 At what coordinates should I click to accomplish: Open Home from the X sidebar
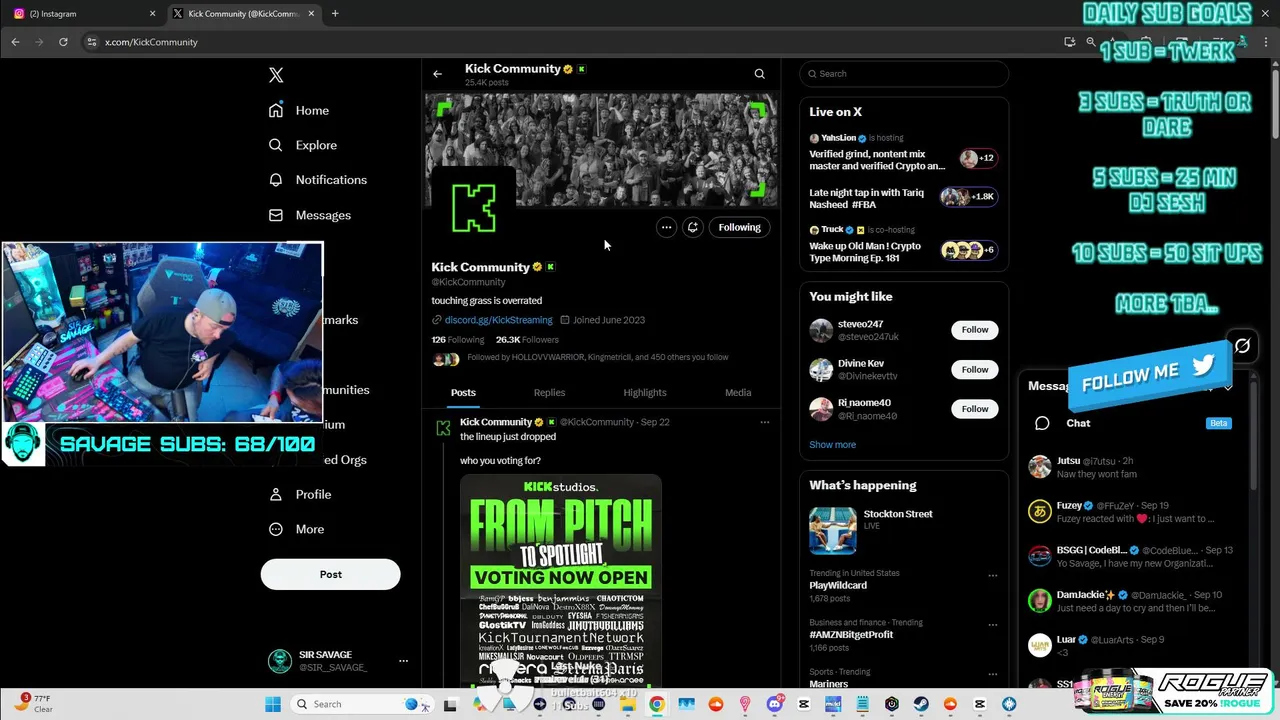point(299,110)
